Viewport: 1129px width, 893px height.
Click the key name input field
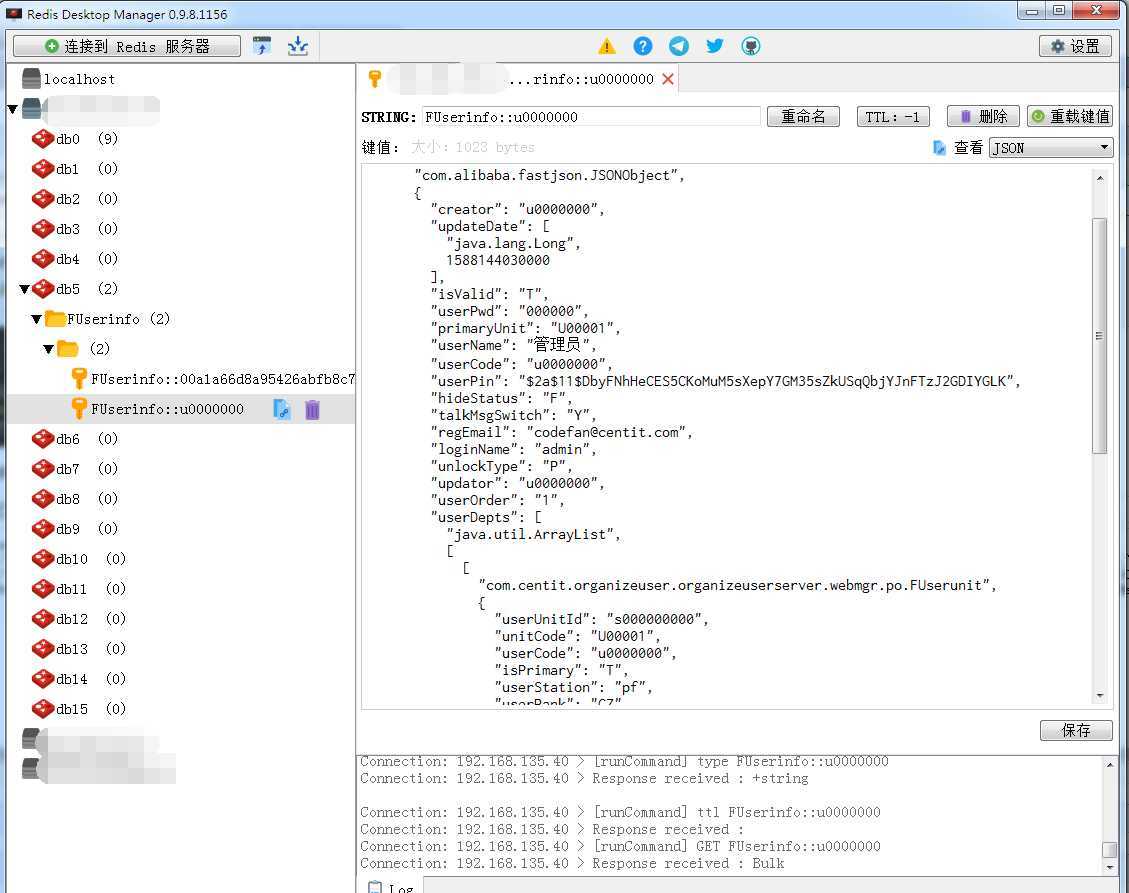(590, 117)
